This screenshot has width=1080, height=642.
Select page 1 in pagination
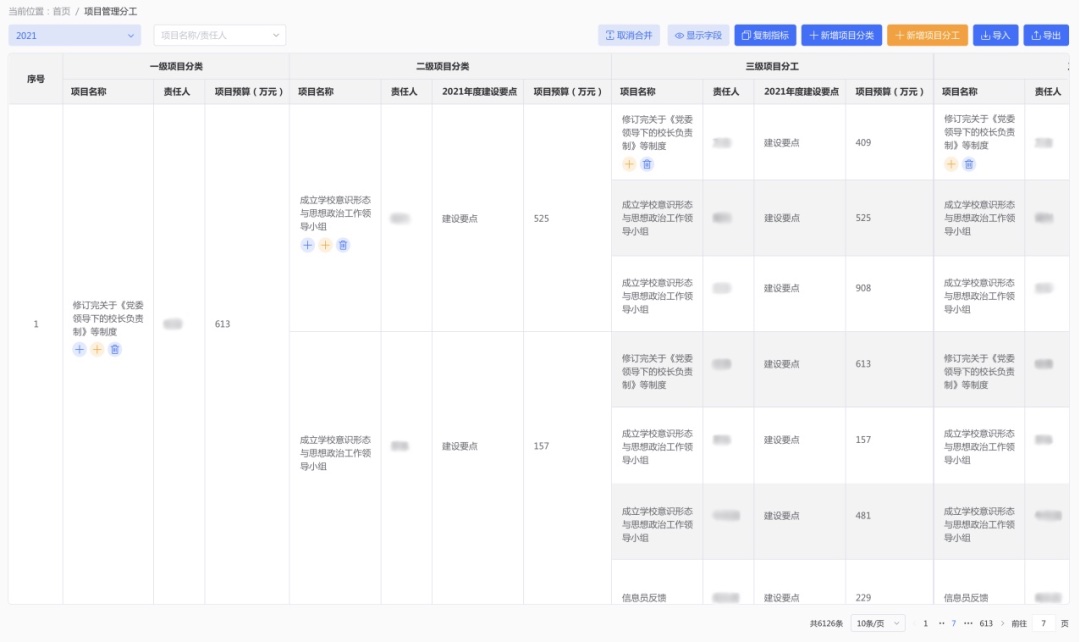point(925,623)
